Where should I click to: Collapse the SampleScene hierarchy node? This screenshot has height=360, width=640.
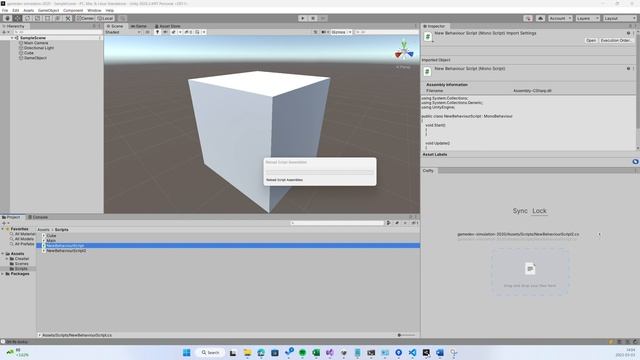[12, 38]
